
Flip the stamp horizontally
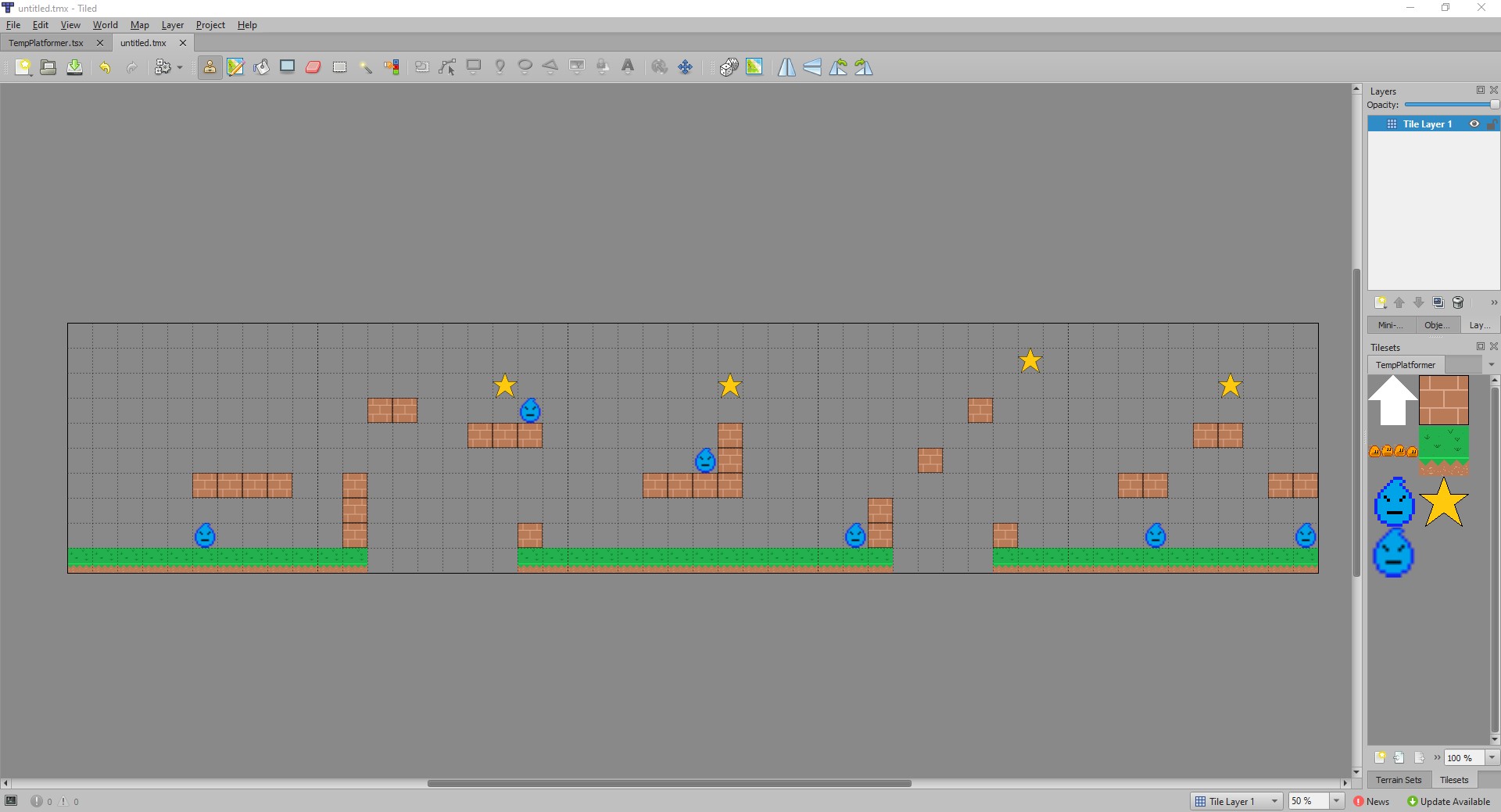786,67
